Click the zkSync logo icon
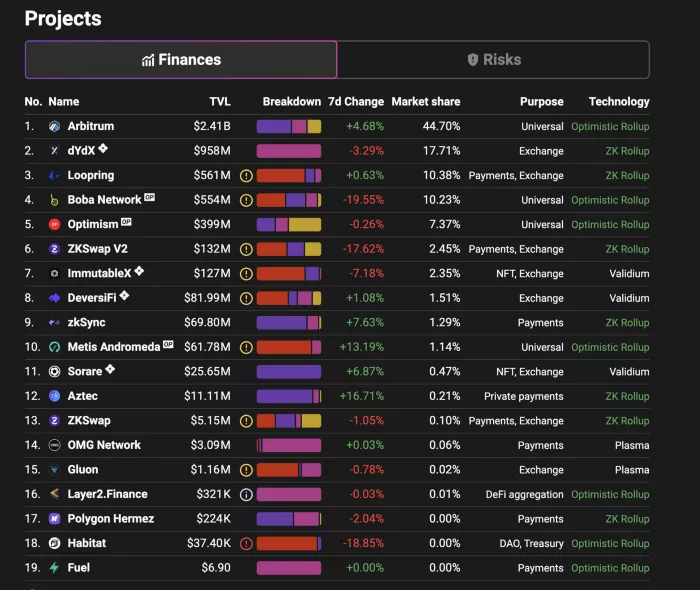 coord(54,323)
